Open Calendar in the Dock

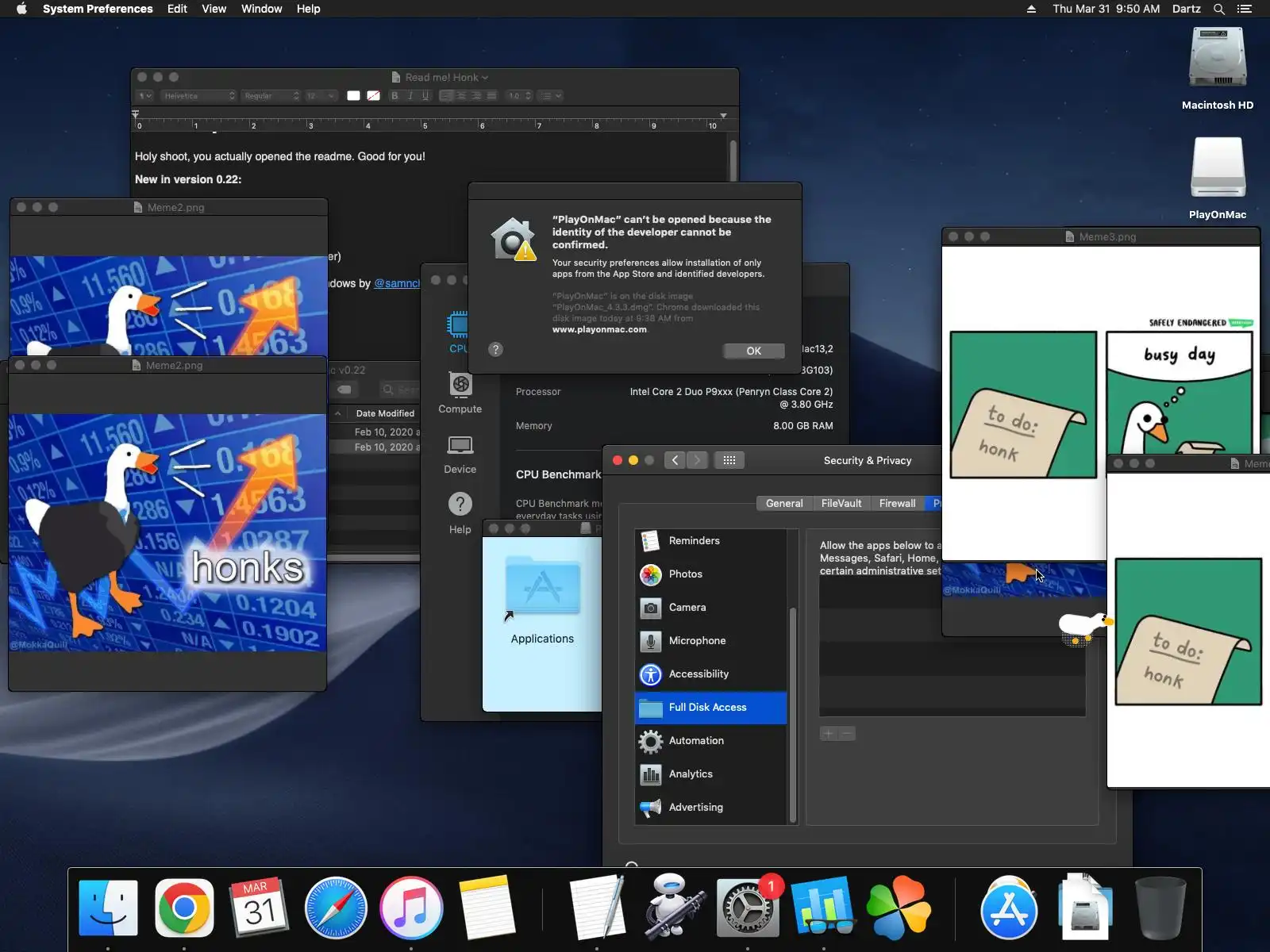(x=260, y=908)
